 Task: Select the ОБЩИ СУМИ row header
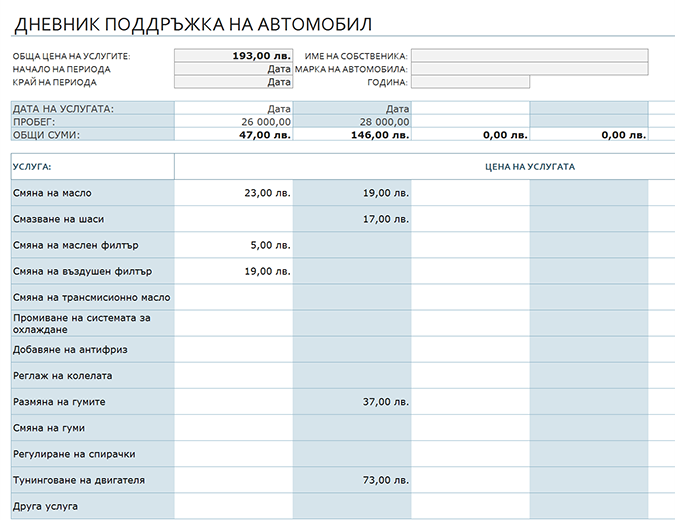click(93, 135)
